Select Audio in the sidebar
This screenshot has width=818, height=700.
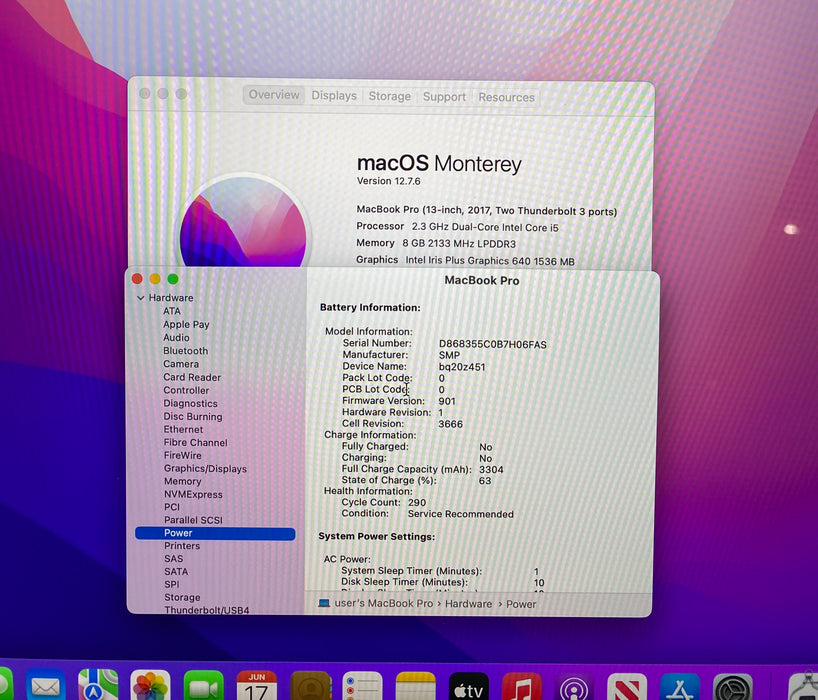point(176,337)
